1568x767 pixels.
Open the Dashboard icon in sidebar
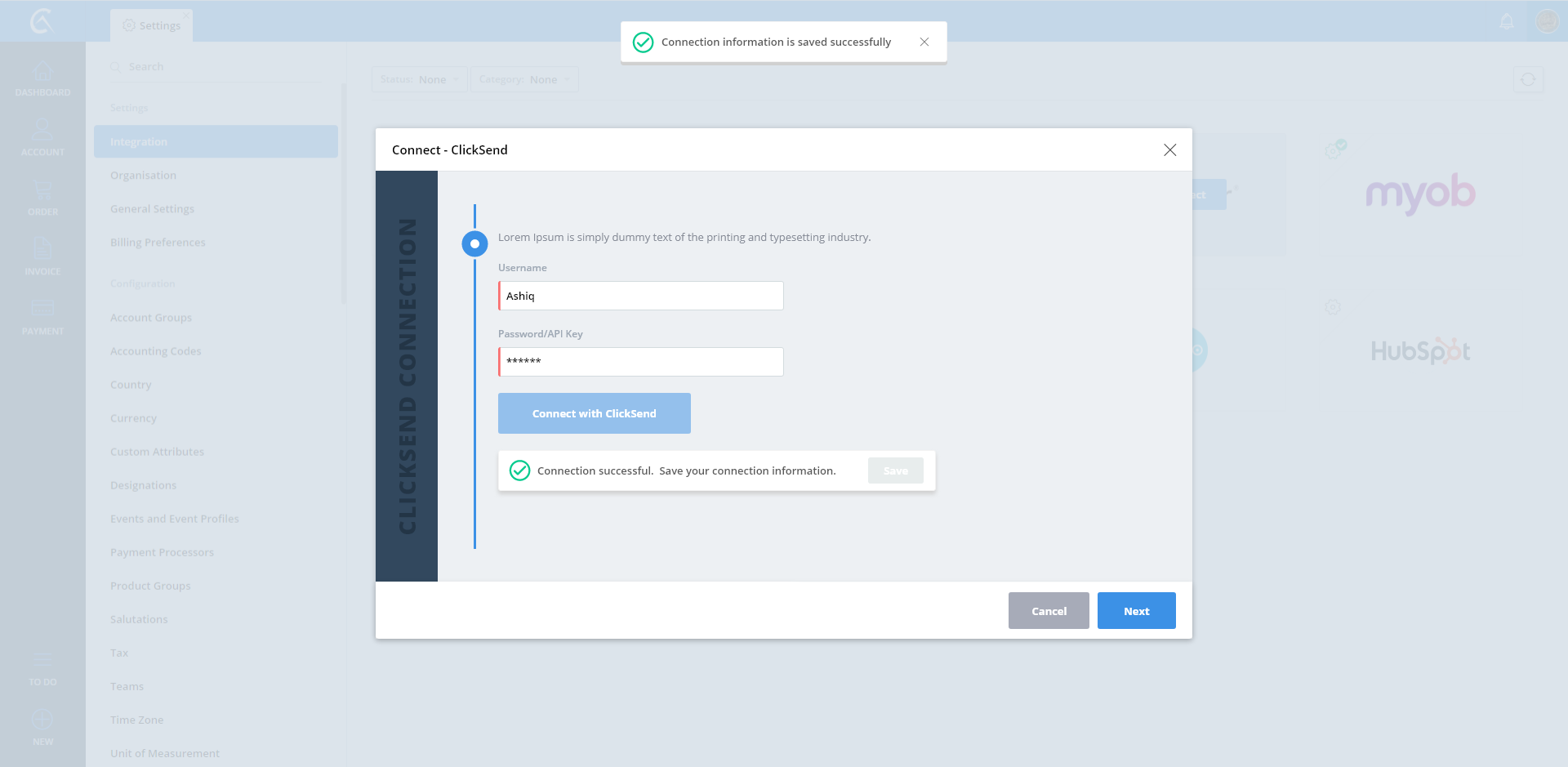tap(42, 73)
